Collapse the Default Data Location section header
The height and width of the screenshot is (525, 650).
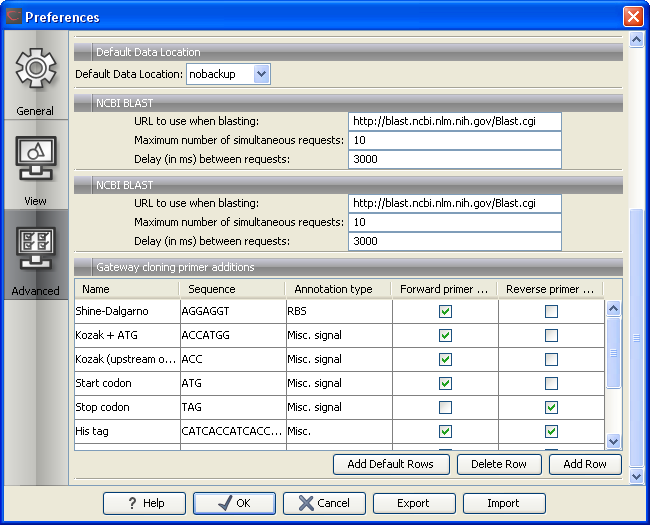(x=348, y=52)
